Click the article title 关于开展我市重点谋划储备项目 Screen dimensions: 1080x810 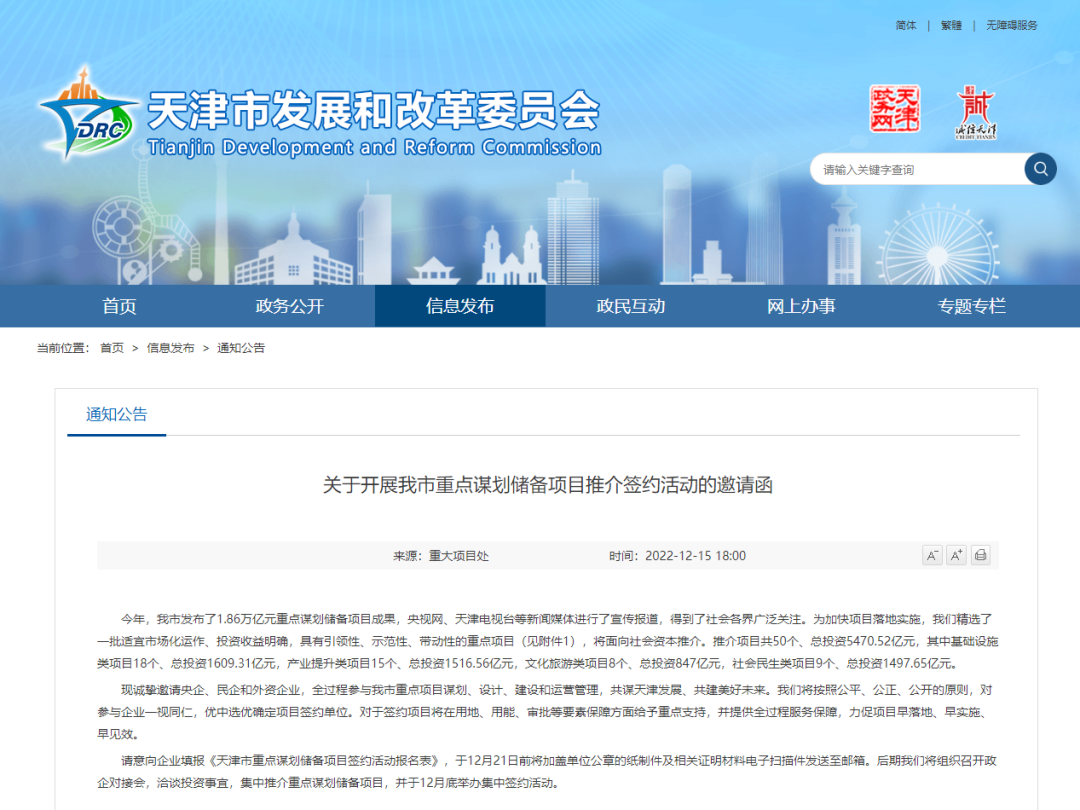tap(548, 485)
